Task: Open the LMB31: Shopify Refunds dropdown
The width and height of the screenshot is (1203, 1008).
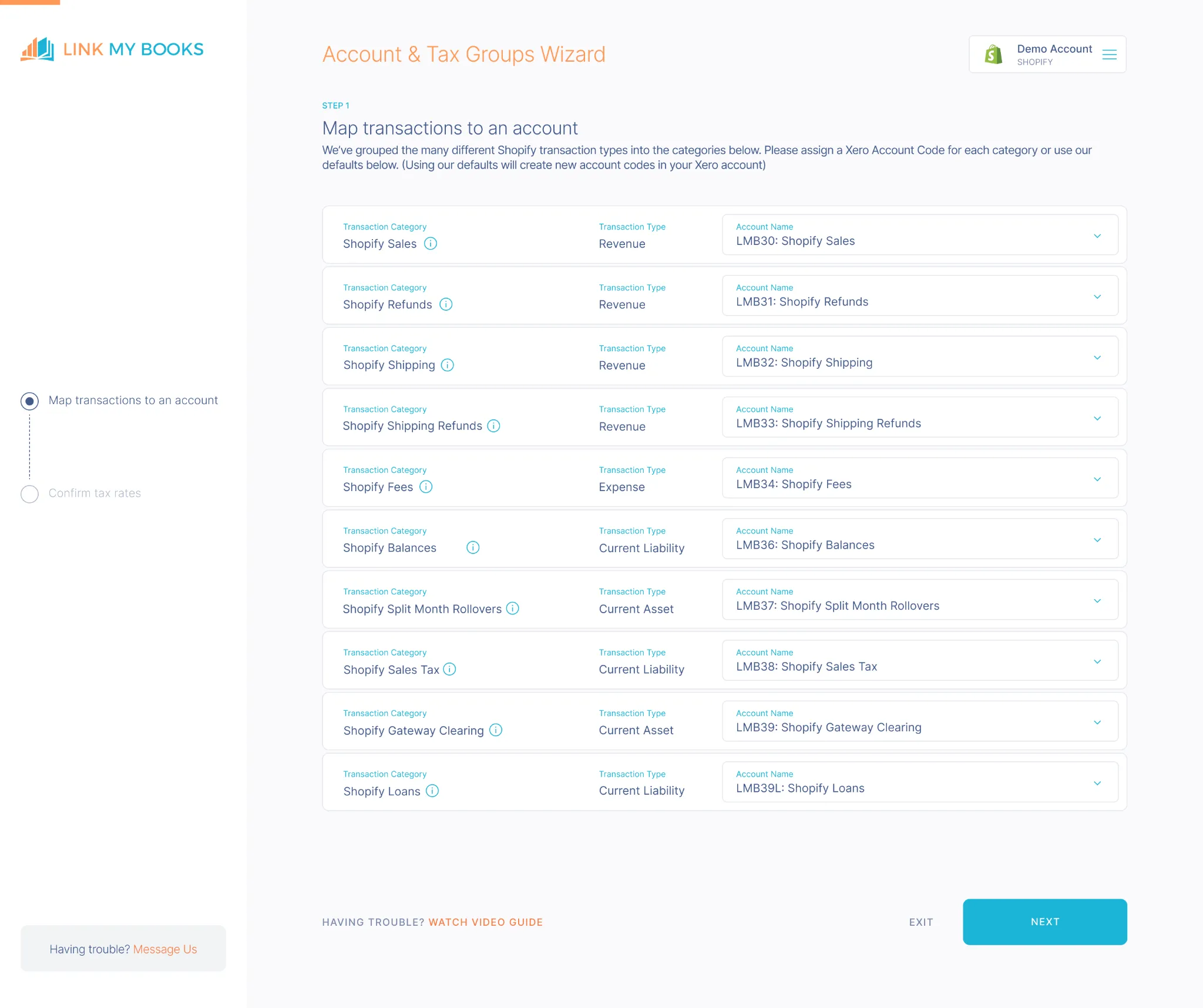Action: click(920, 295)
